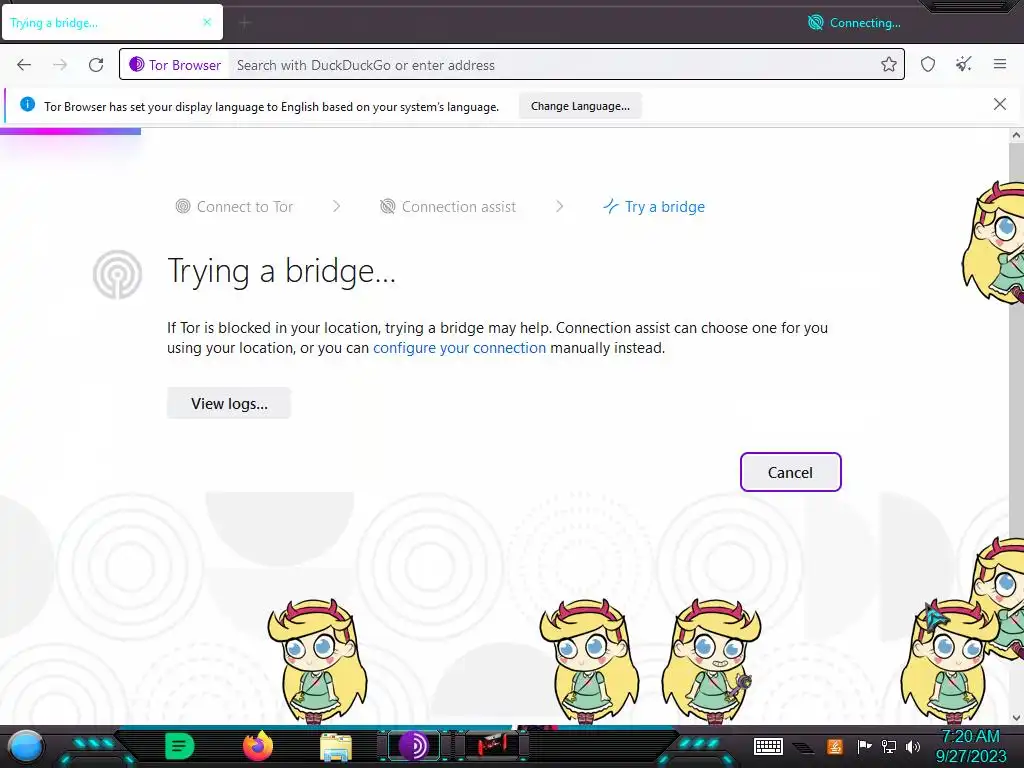Image resolution: width=1024 pixels, height=768 pixels.
Task: Cancel the bridge connection attempt
Action: pos(790,472)
